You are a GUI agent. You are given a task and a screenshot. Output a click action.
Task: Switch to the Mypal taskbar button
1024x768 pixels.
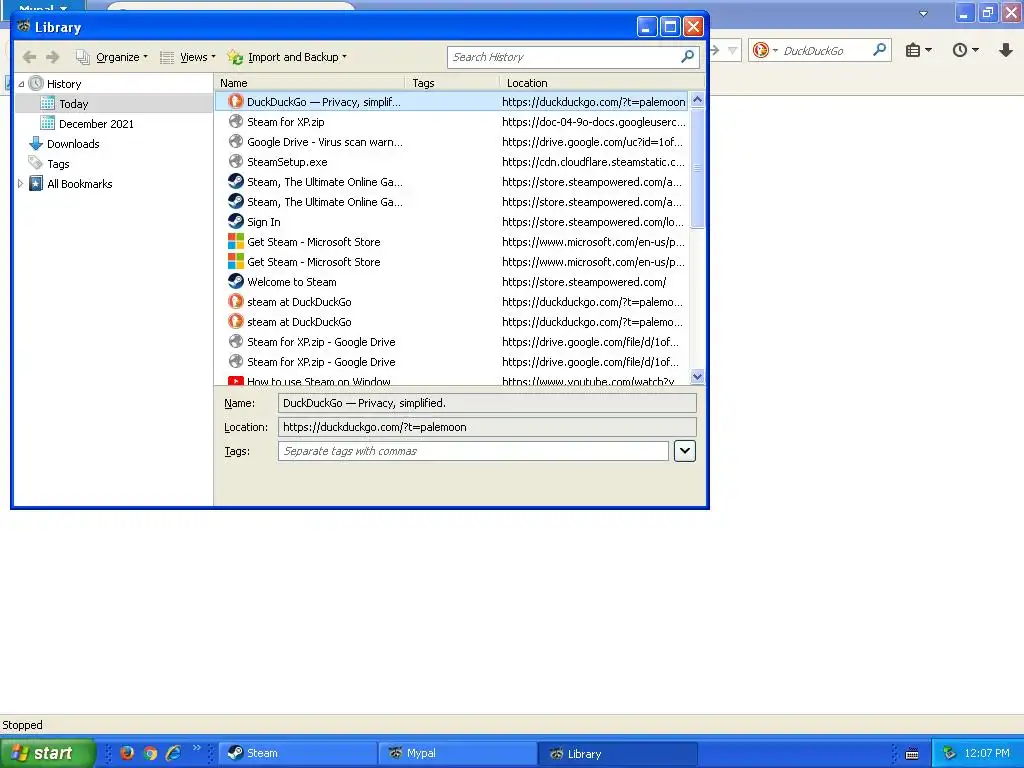coord(458,753)
